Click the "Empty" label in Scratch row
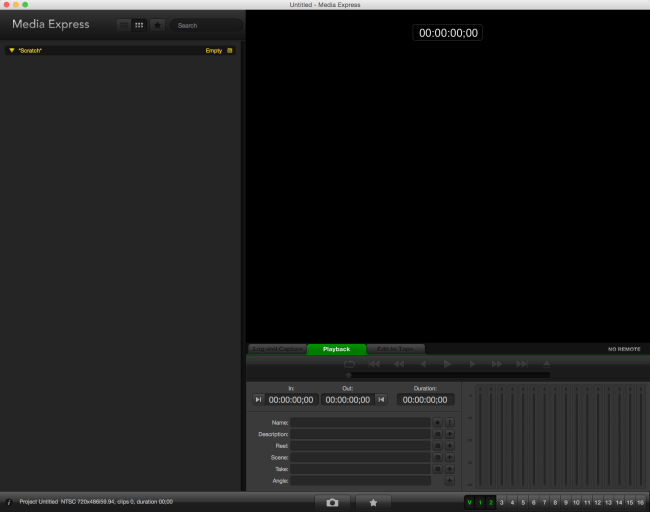 pyautogui.click(x=214, y=51)
